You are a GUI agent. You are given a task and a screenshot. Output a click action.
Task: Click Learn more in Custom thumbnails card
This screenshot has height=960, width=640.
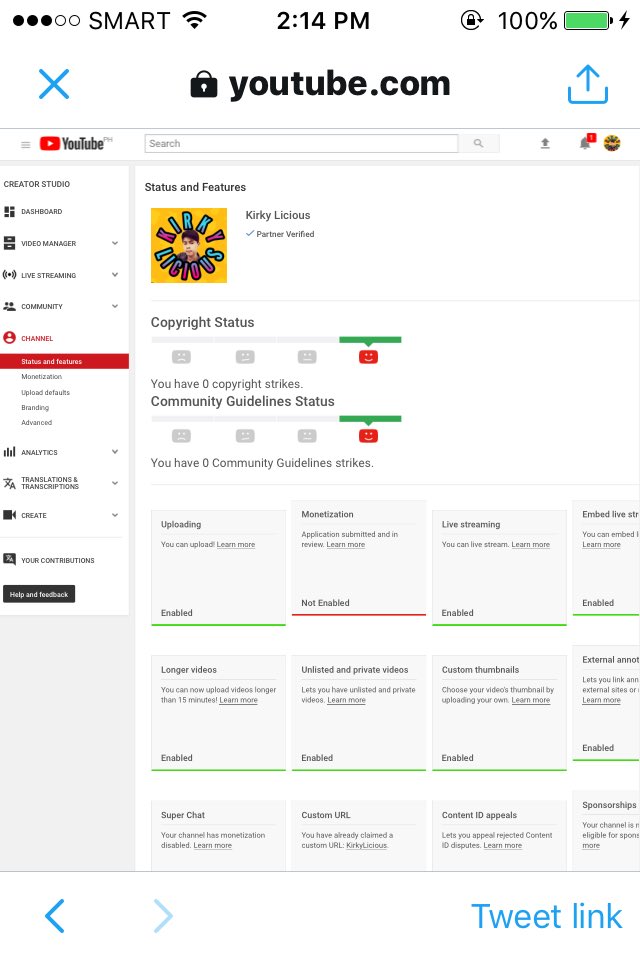tap(530, 700)
